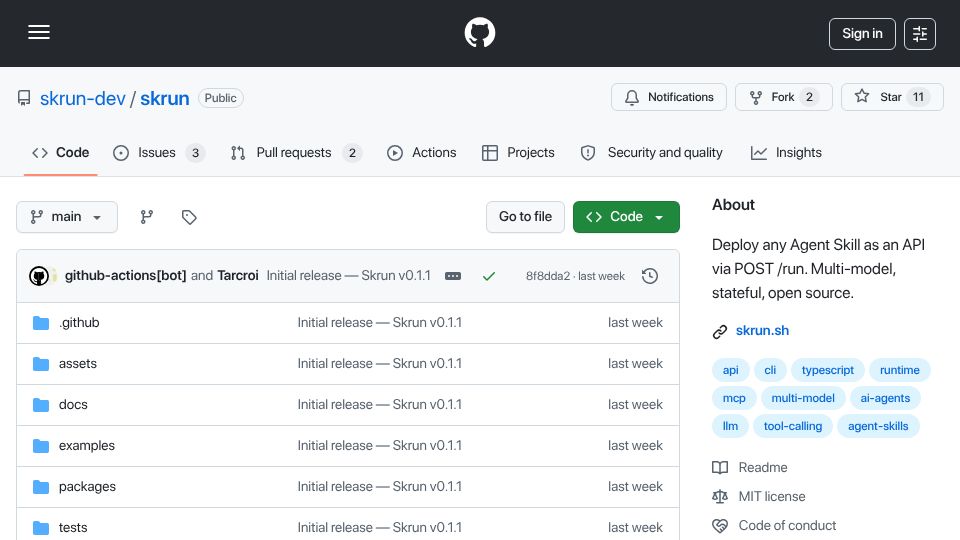The width and height of the screenshot is (960, 540).
Task: Select the mcp topic tag
Action: (734, 398)
